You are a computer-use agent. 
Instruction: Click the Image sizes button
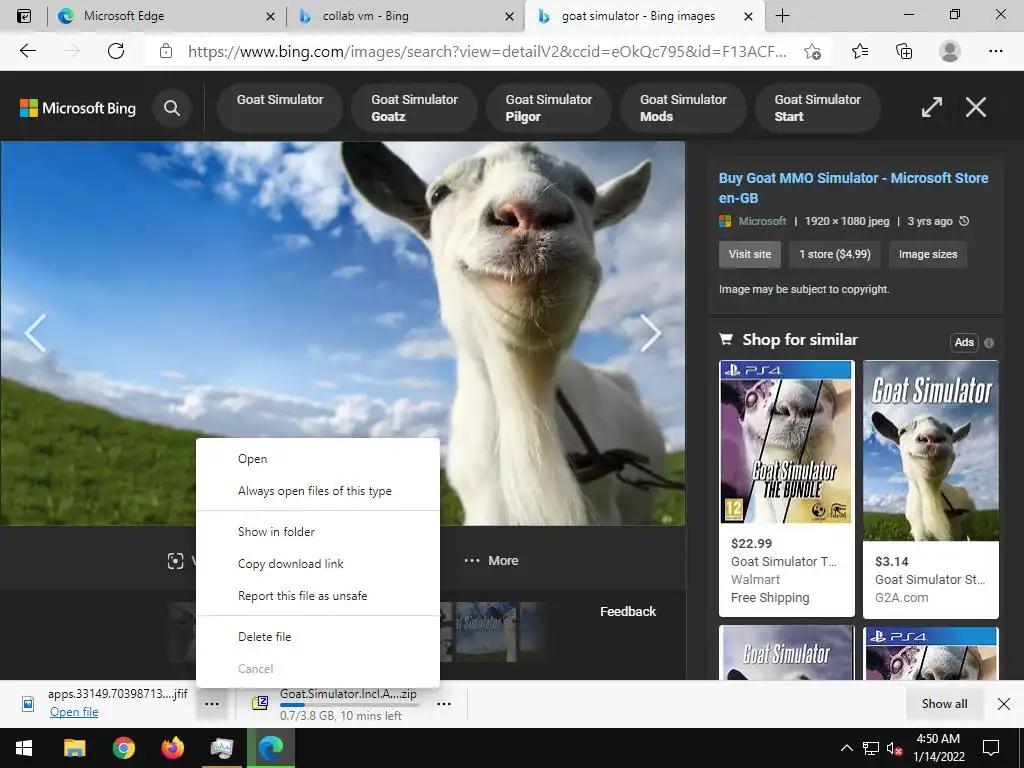[927, 254]
